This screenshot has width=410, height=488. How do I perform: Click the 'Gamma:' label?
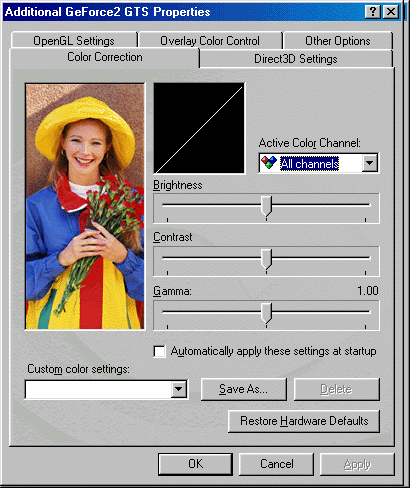point(172,291)
